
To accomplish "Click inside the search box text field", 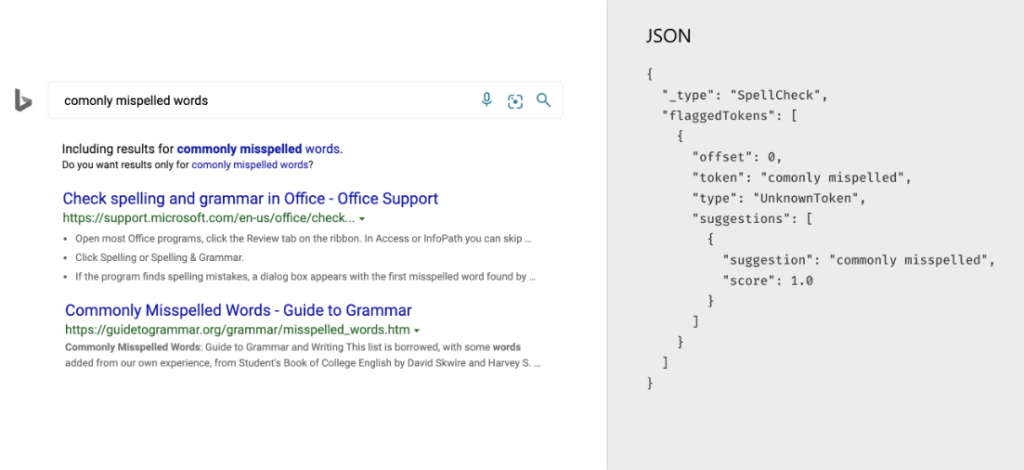I will click(x=305, y=100).
